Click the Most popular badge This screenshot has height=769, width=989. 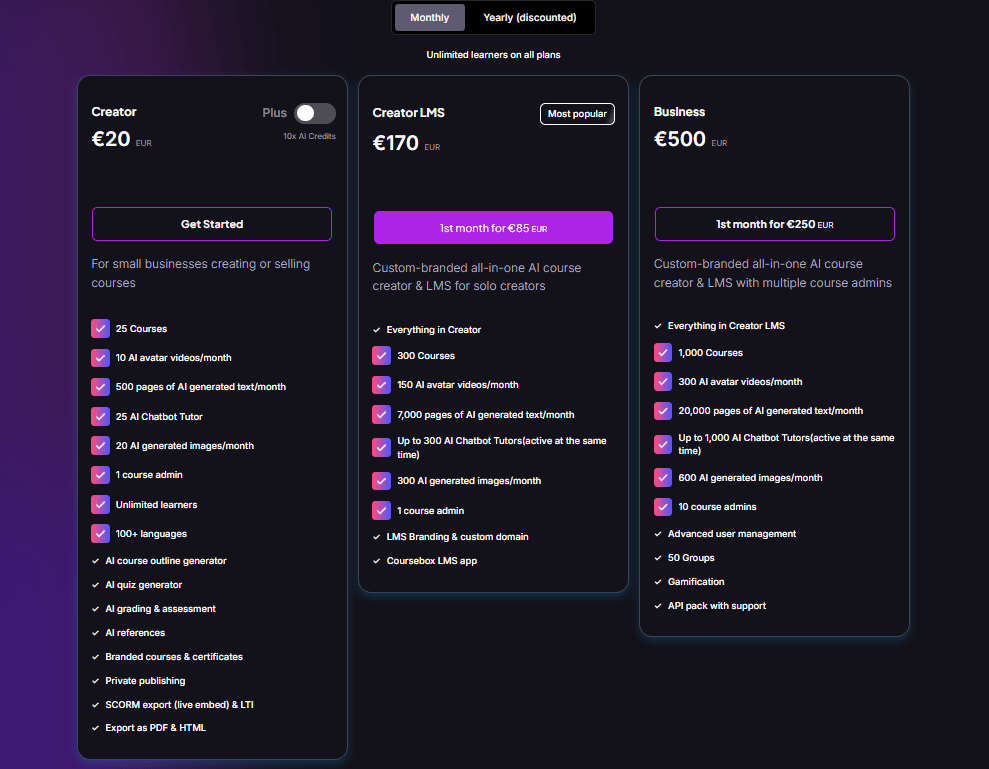577,113
